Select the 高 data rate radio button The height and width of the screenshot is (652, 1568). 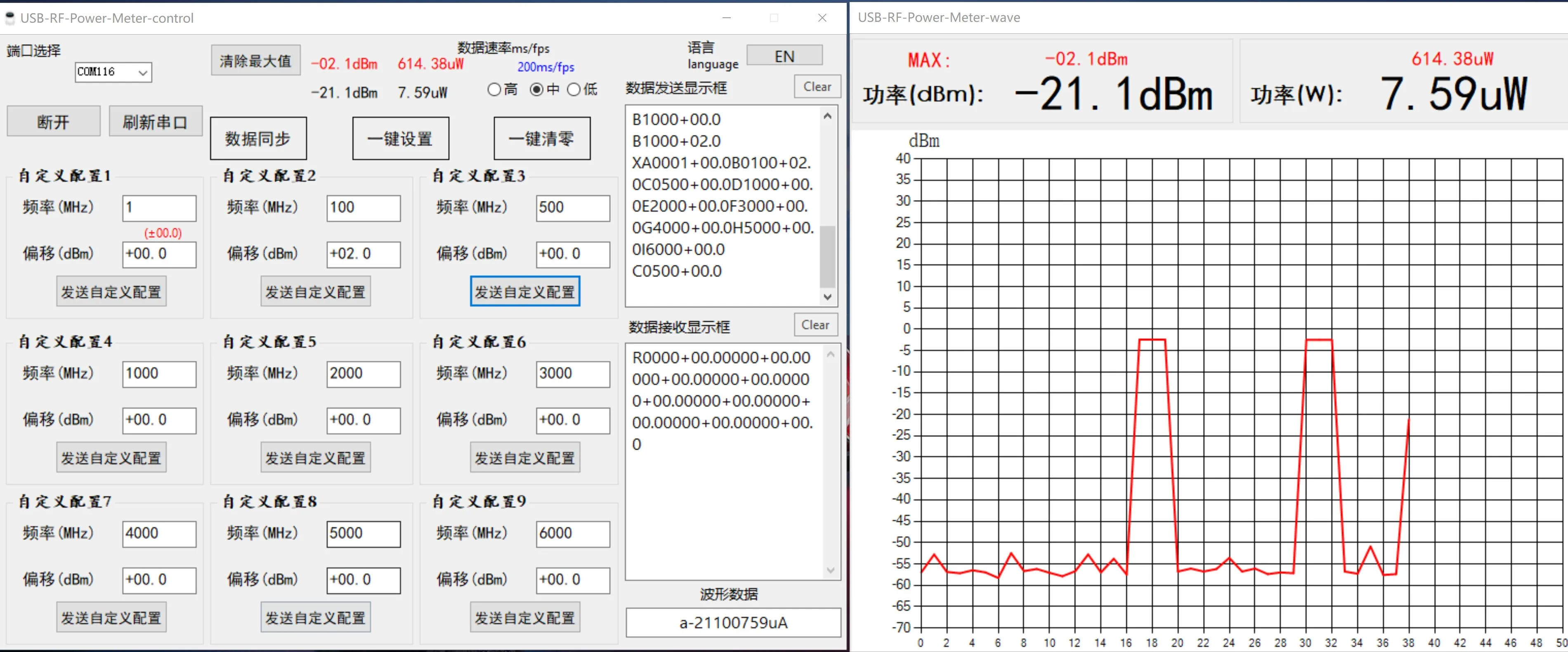[x=494, y=90]
